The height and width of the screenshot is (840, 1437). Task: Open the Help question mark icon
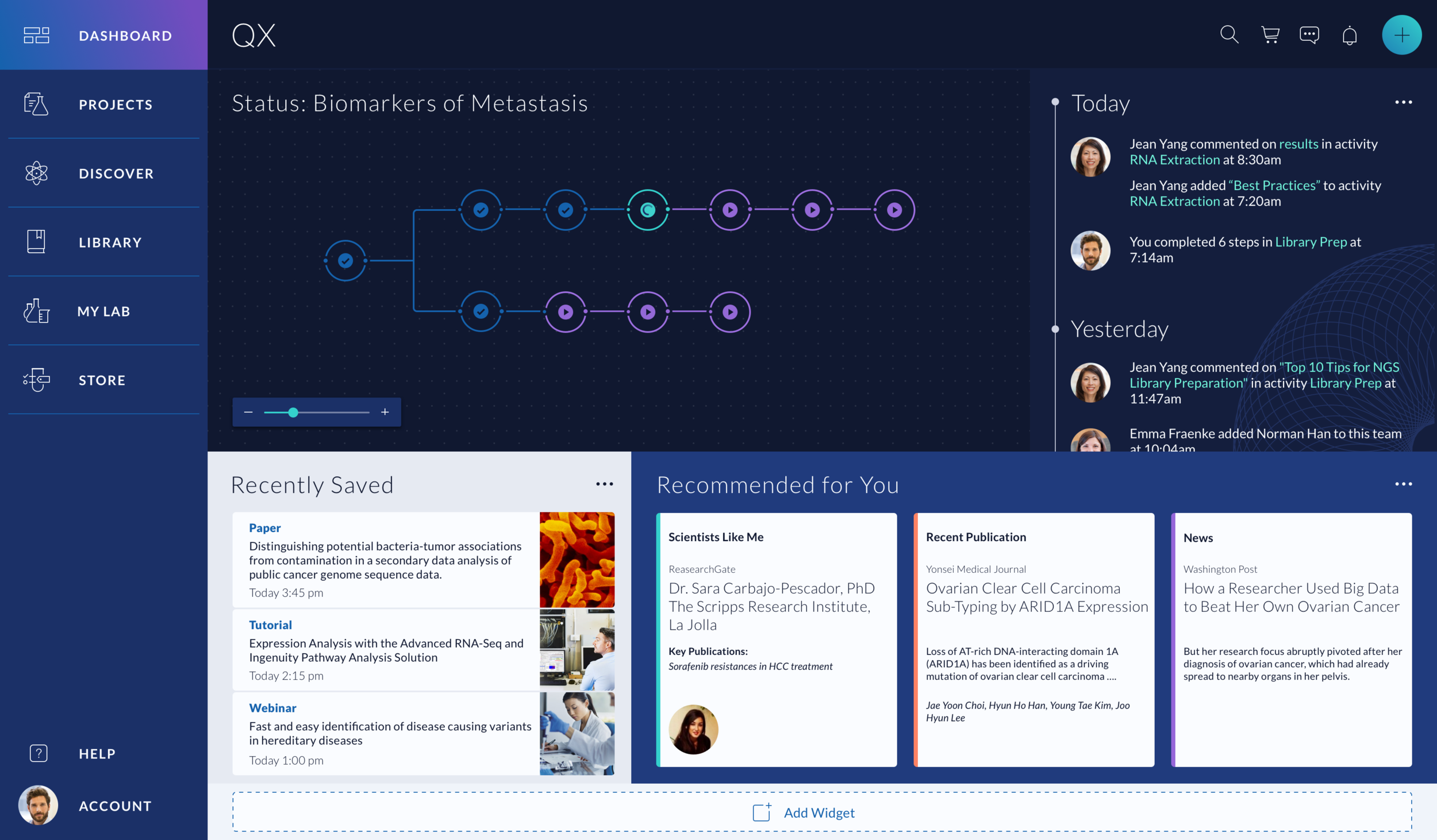point(37,753)
